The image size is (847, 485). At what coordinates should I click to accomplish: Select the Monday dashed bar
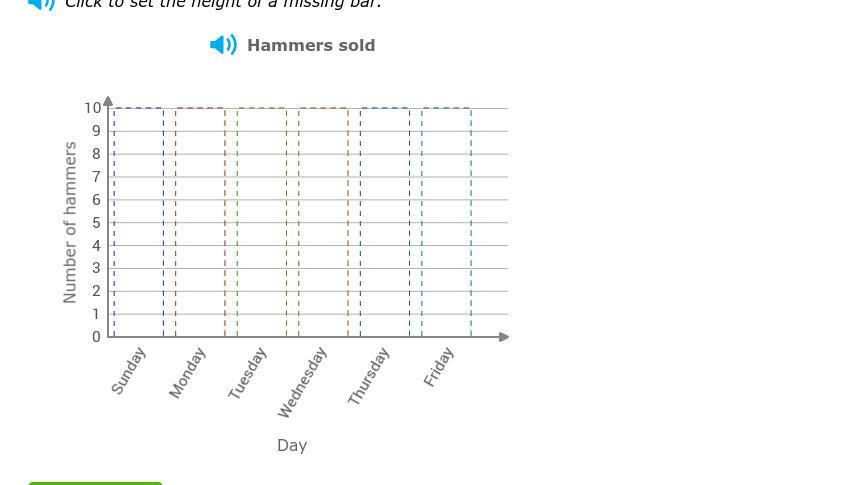tap(200, 222)
